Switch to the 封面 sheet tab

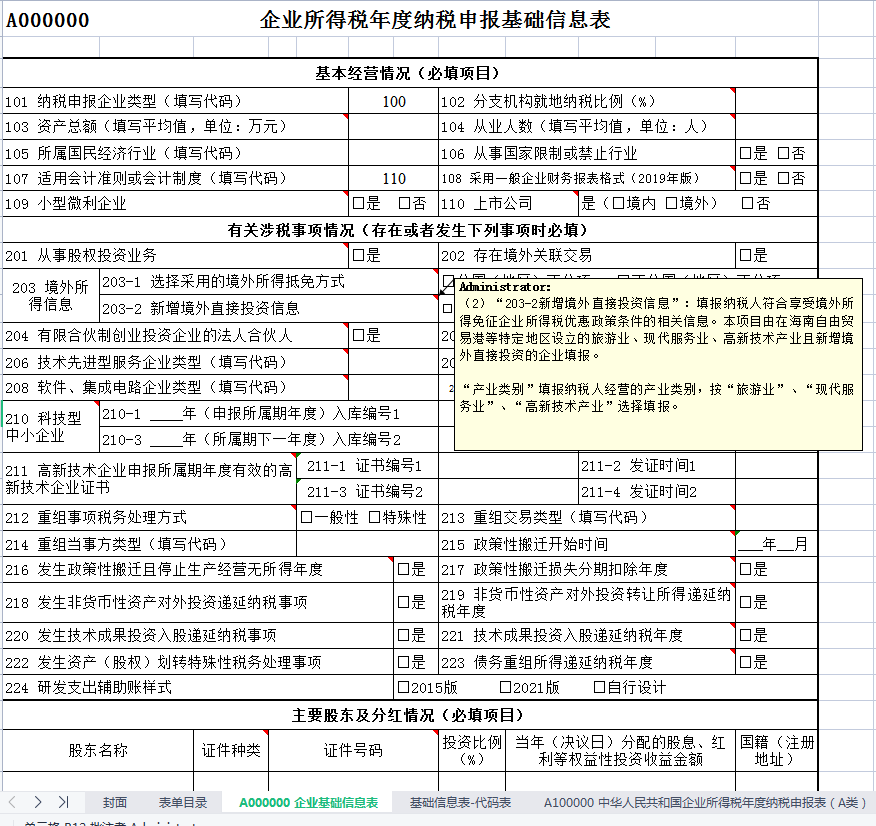click(x=113, y=801)
